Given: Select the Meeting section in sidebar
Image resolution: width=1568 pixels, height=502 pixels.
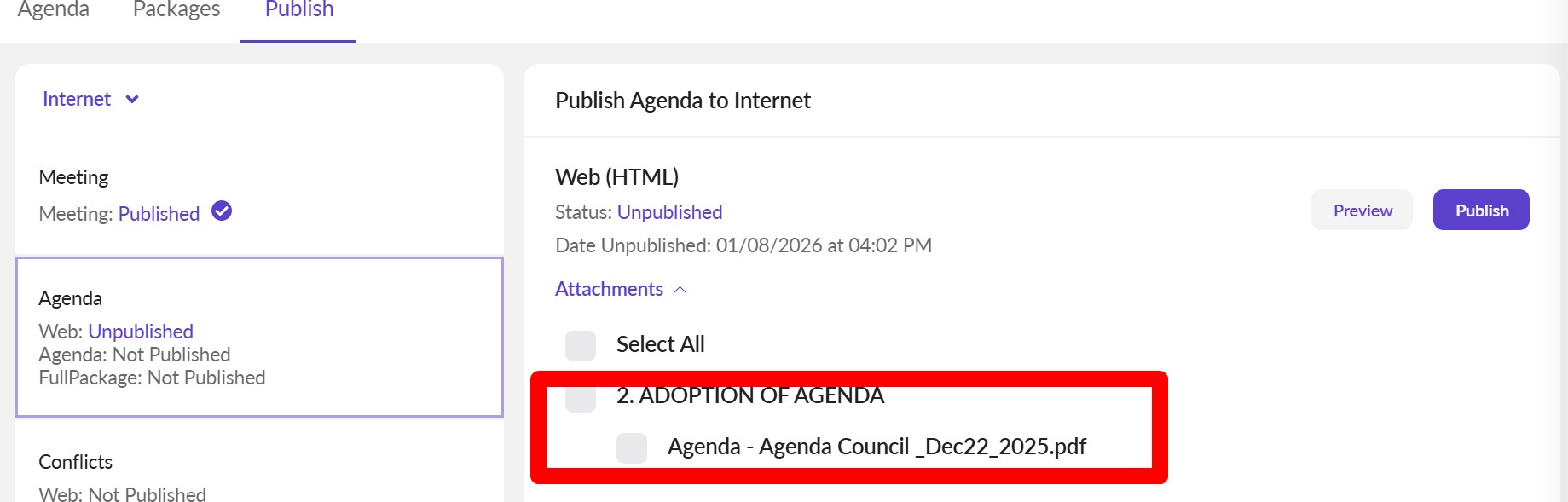Looking at the screenshot, I should tap(74, 177).
